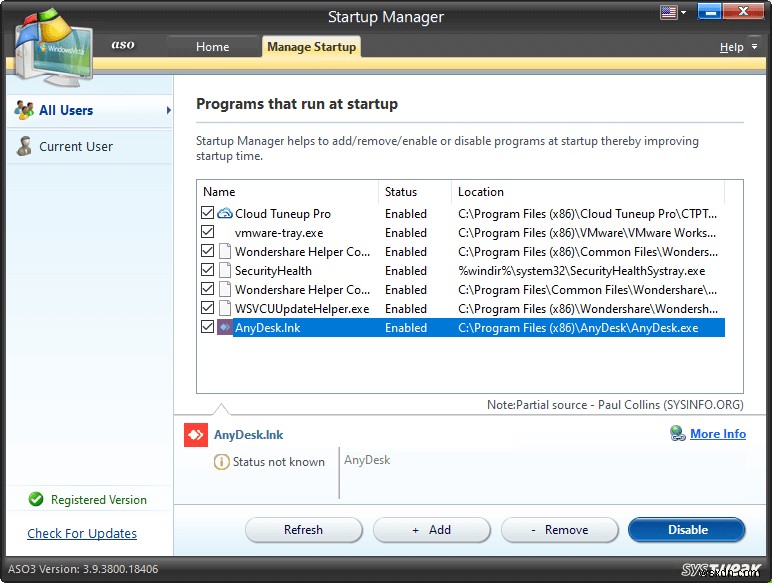Click the Cloud Tuneup Pro\CTPT... location path
The height and width of the screenshot is (583, 772).
point(587,214)
